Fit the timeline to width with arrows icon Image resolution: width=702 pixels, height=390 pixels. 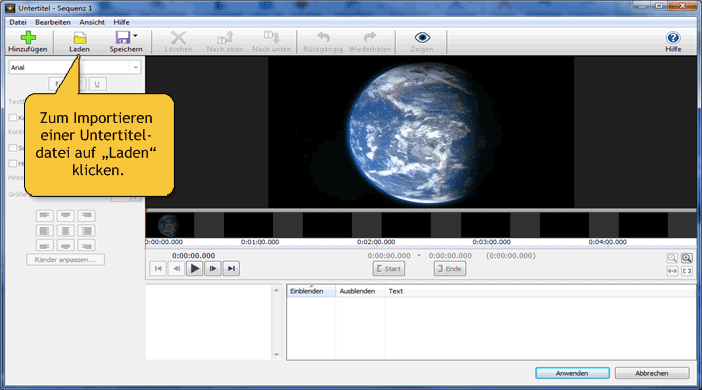672,271
